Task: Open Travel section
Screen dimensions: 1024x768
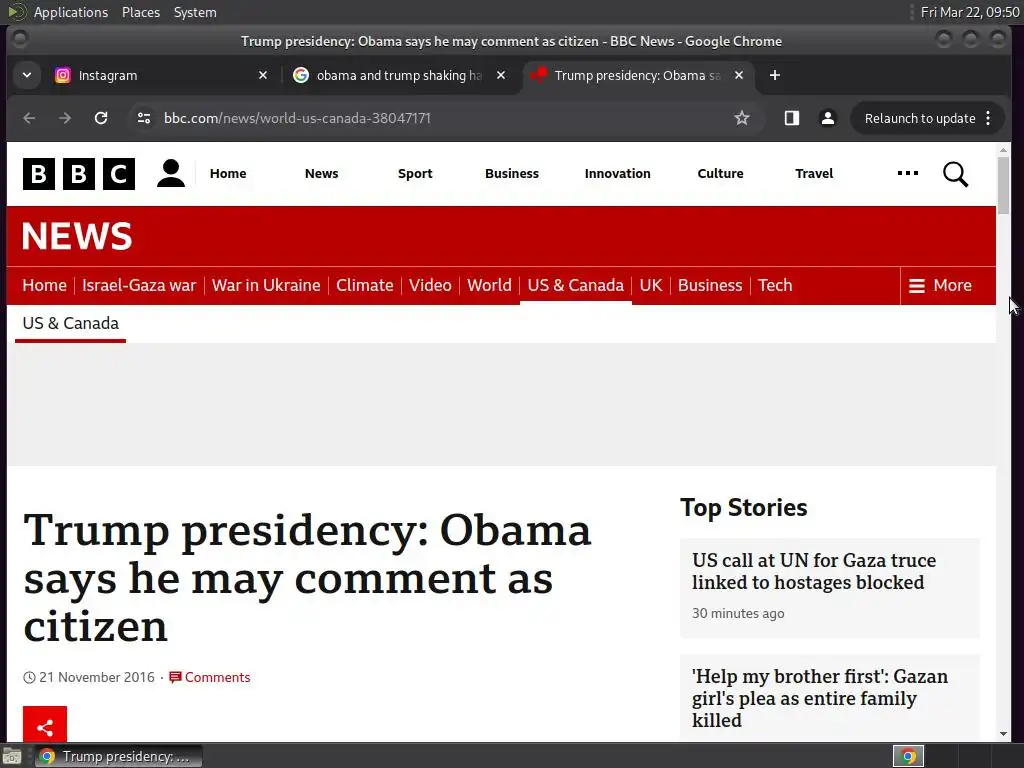Action: (814, 174)
